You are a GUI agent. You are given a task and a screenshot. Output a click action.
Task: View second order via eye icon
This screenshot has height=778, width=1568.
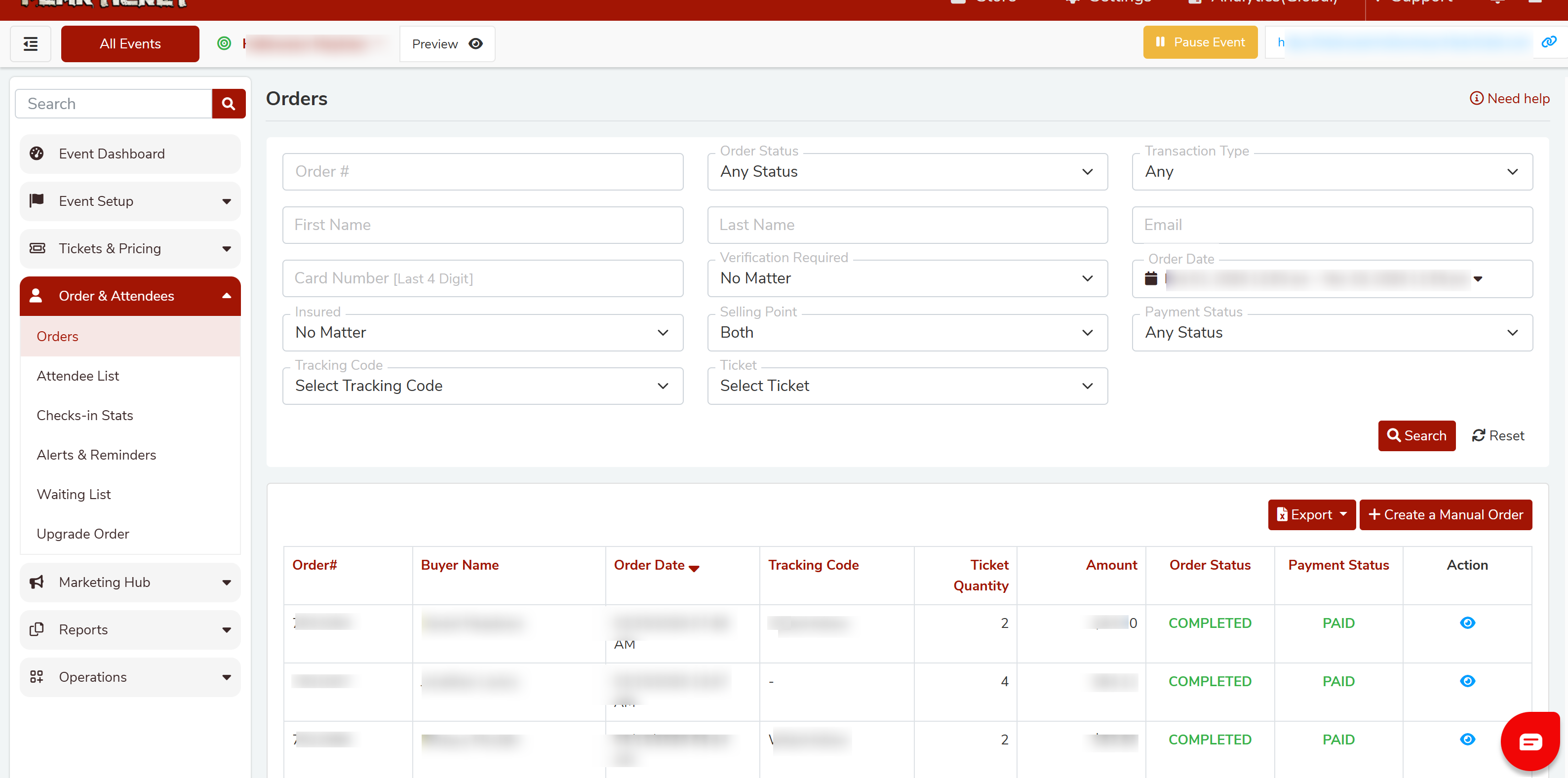1467,681
